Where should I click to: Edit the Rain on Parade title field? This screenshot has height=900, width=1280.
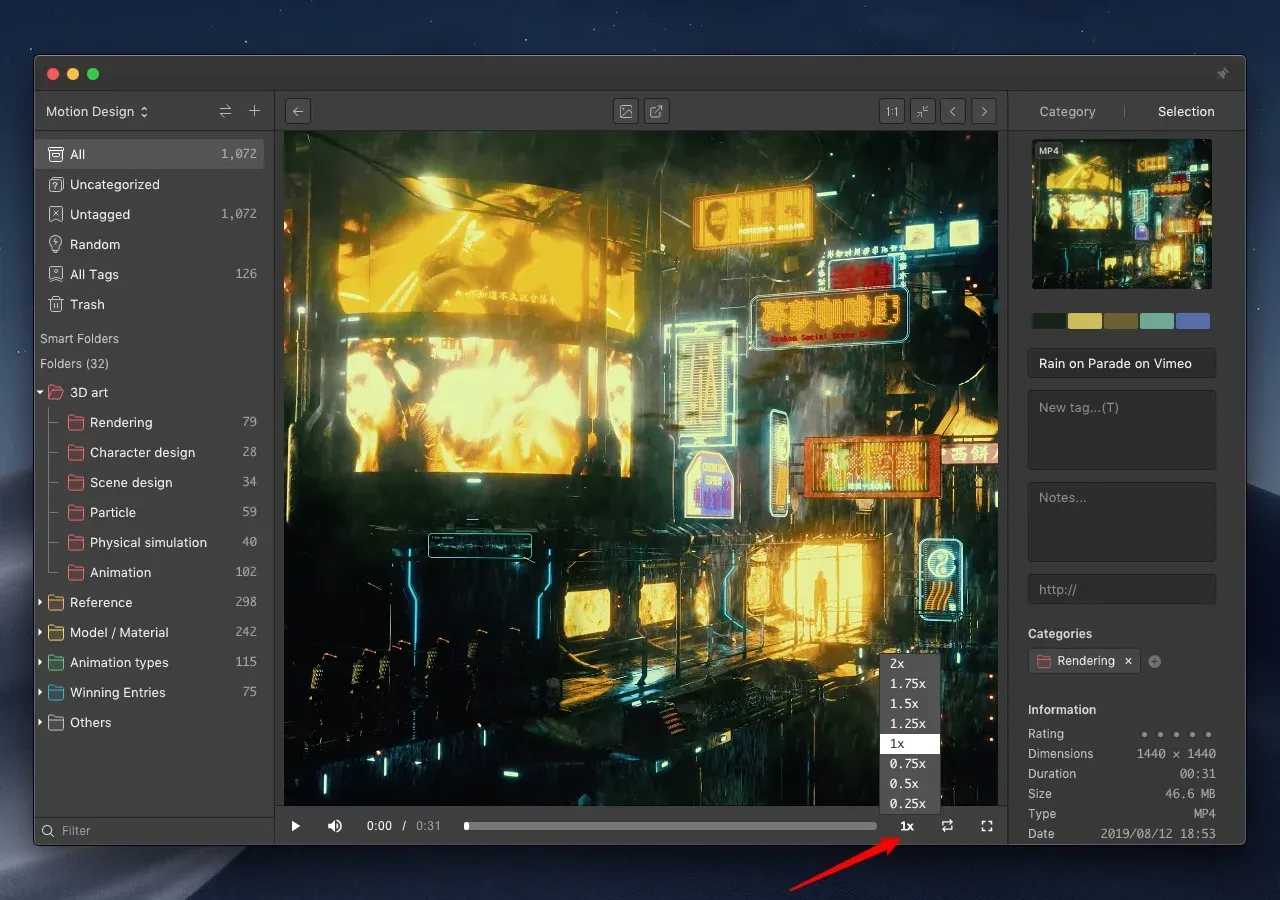(x=1122, y=363)
